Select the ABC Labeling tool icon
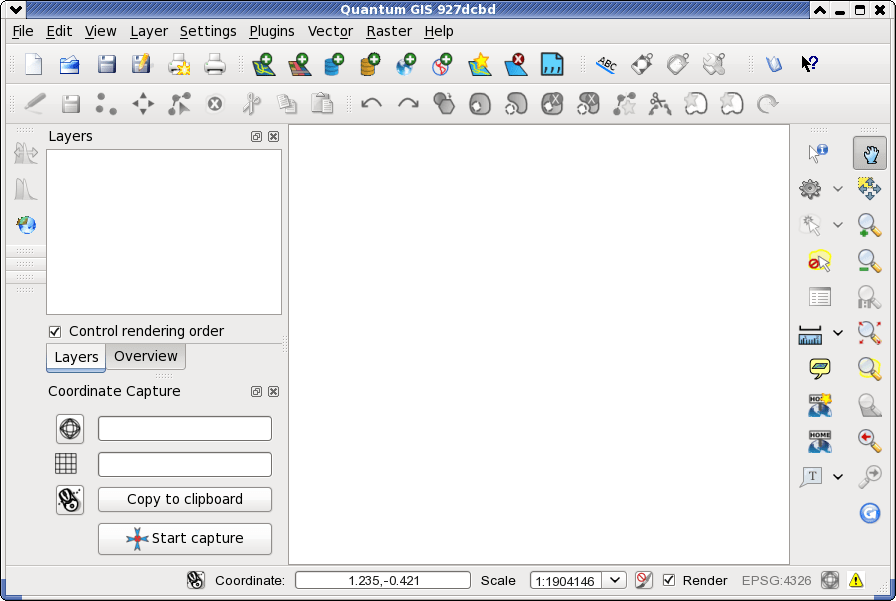The width and height of the screenshot is (896, 601). pyautogui.click(x=606, y=64)
